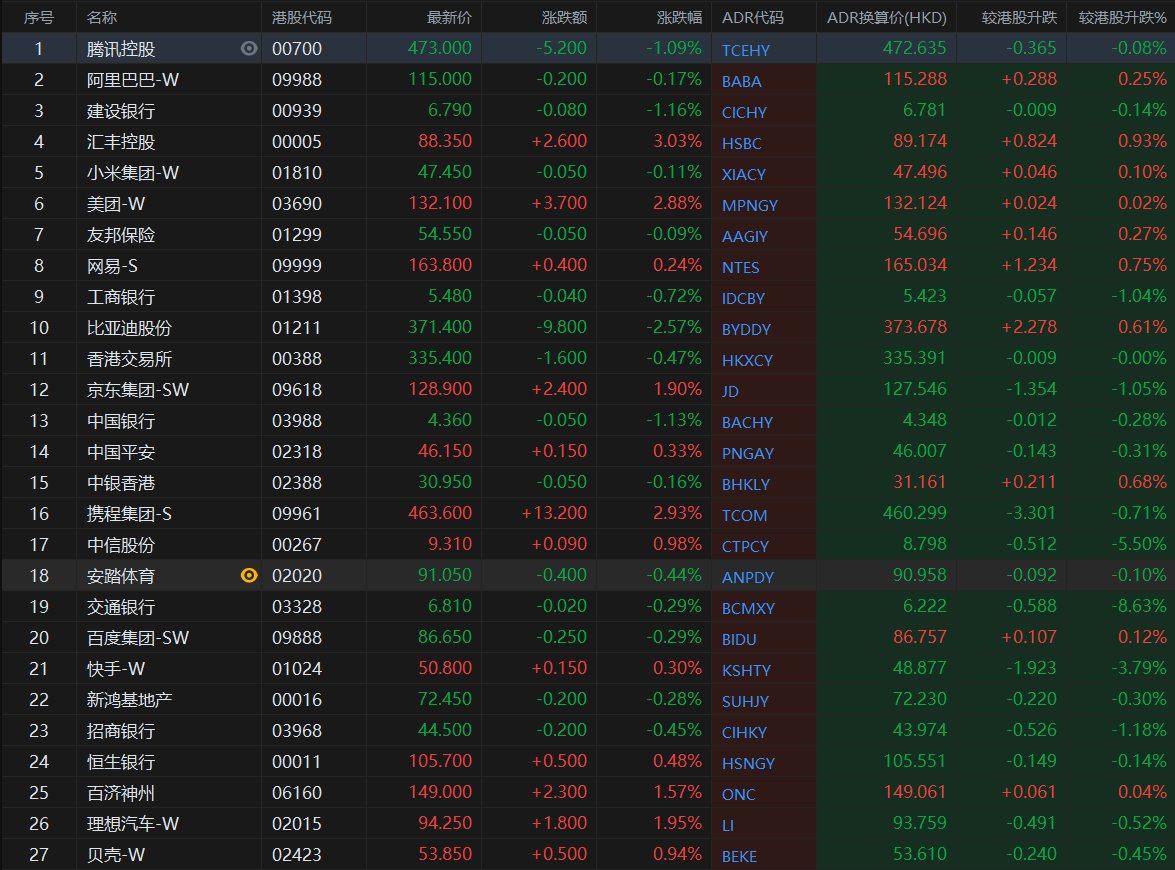This screenshot has width=1175, height=870.
Task: Open XIACY ADR code link
Action: coord(743,174)
